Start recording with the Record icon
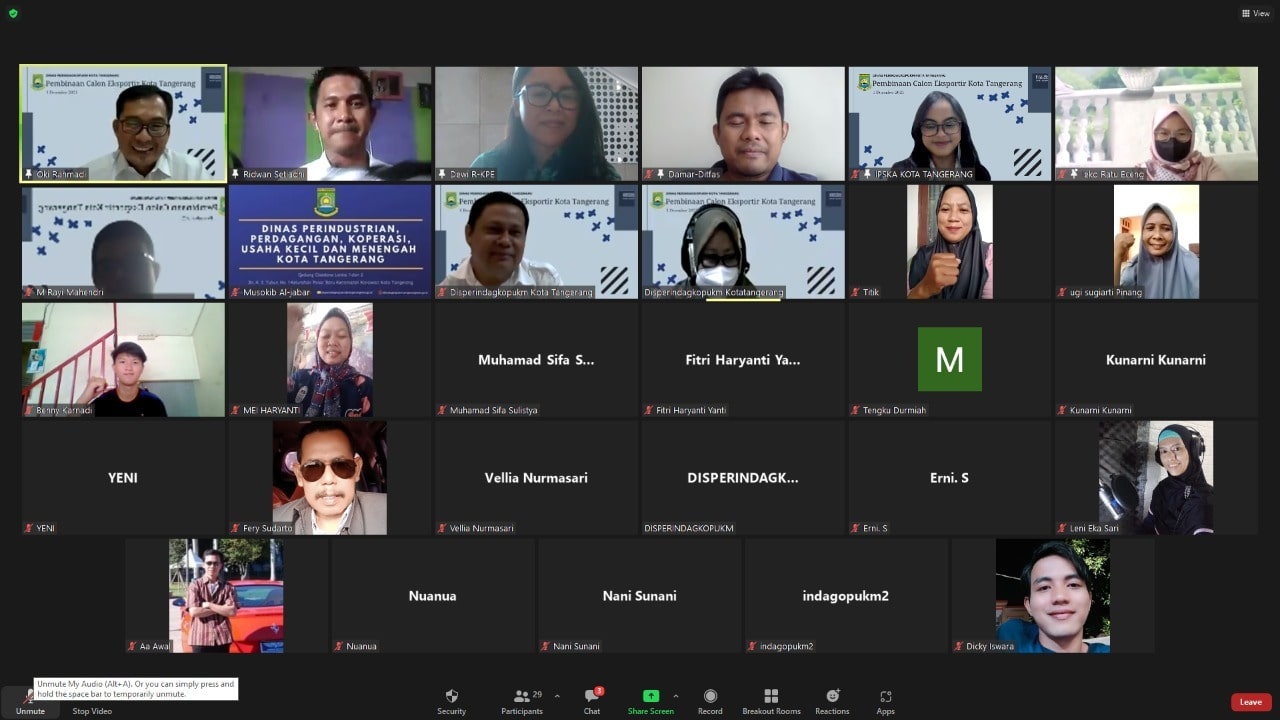Screen dimensions: 1280x720 pos(710,697)
